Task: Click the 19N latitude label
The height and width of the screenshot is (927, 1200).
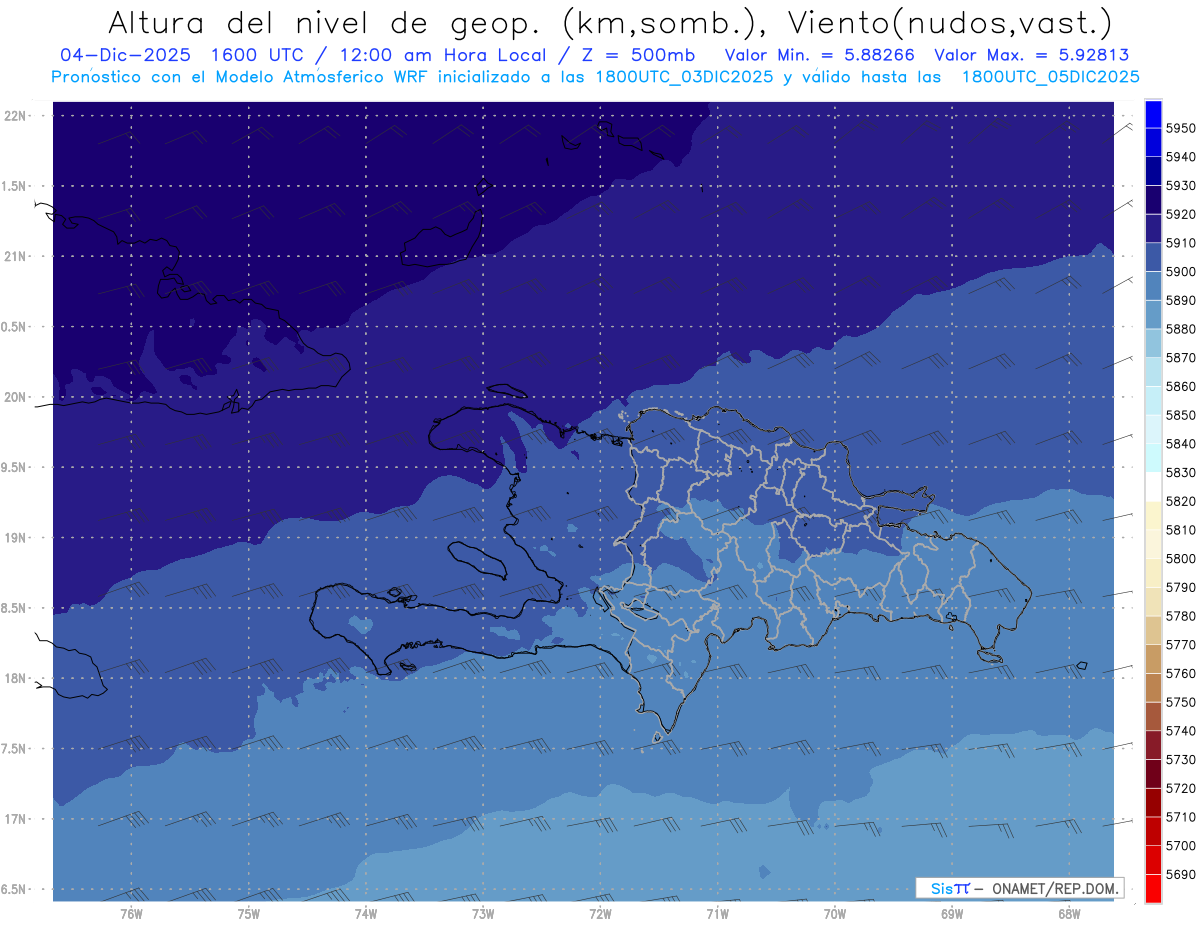Action: coord(16,537)
